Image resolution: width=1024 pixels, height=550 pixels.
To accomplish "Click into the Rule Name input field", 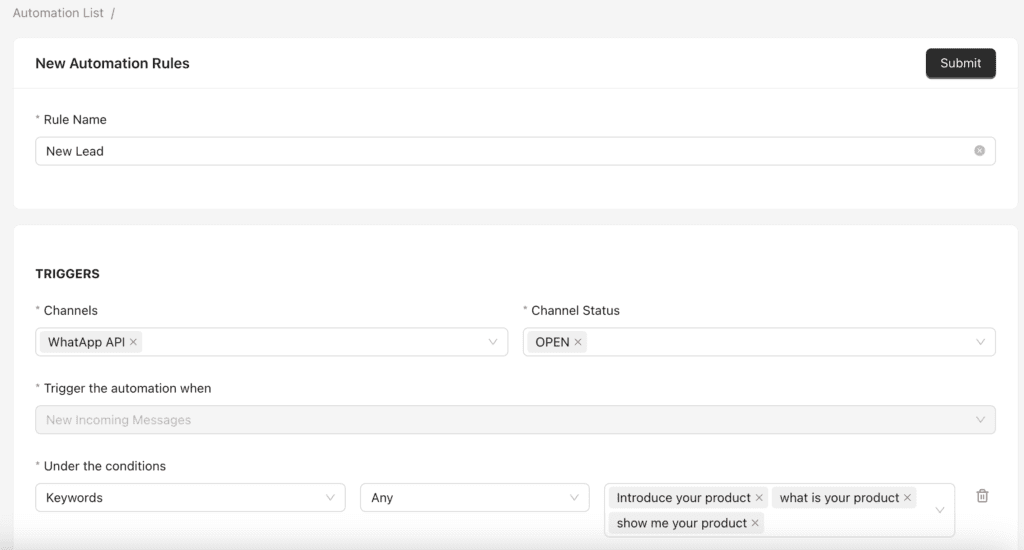I will [x=515, y=151].
